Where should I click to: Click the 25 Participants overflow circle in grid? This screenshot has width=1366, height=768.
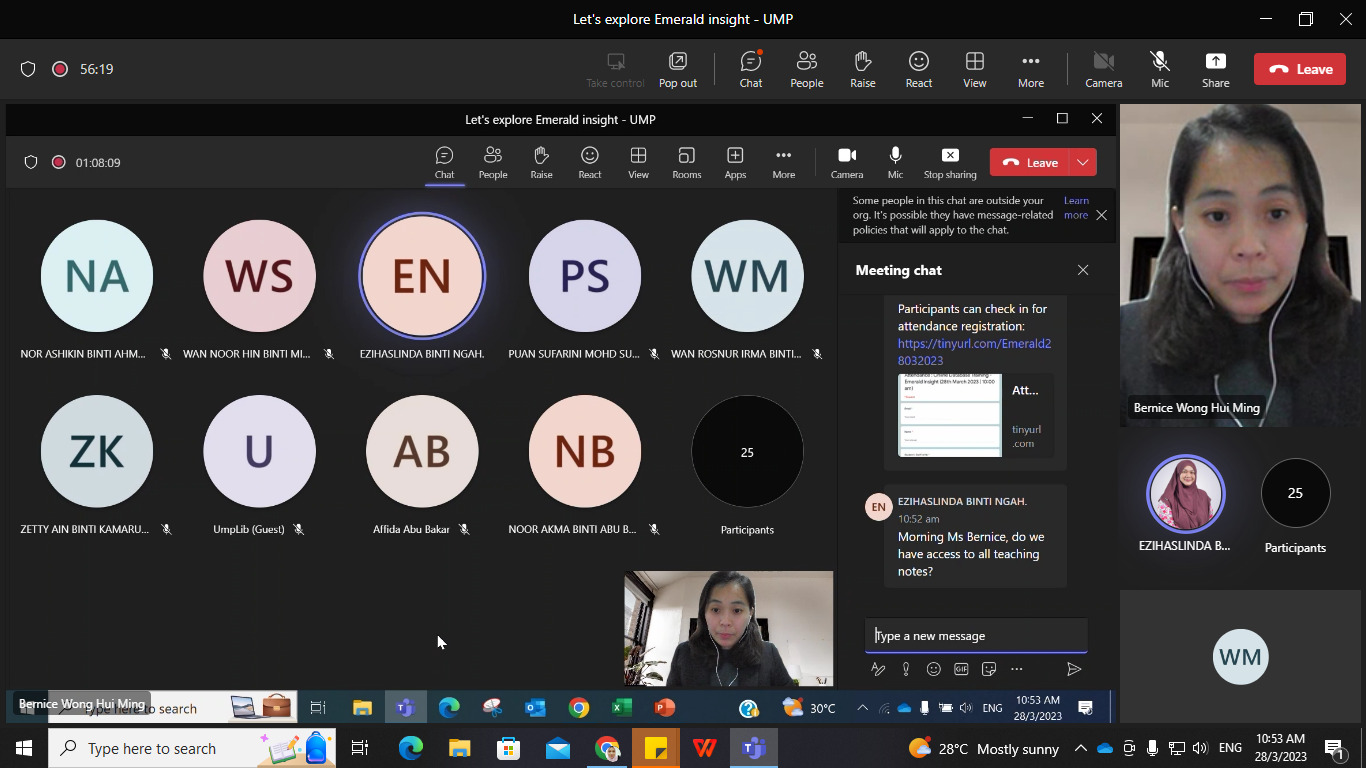point(747,452)
